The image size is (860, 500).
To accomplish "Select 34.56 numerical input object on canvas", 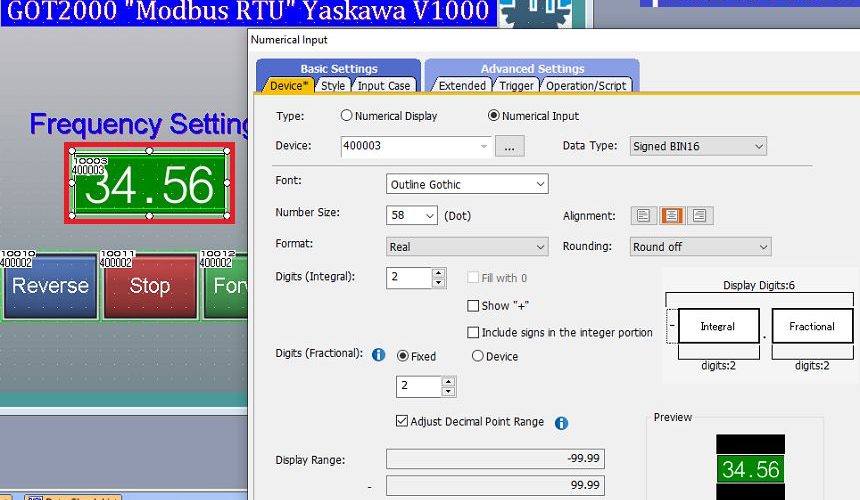I will pos(149,184).
